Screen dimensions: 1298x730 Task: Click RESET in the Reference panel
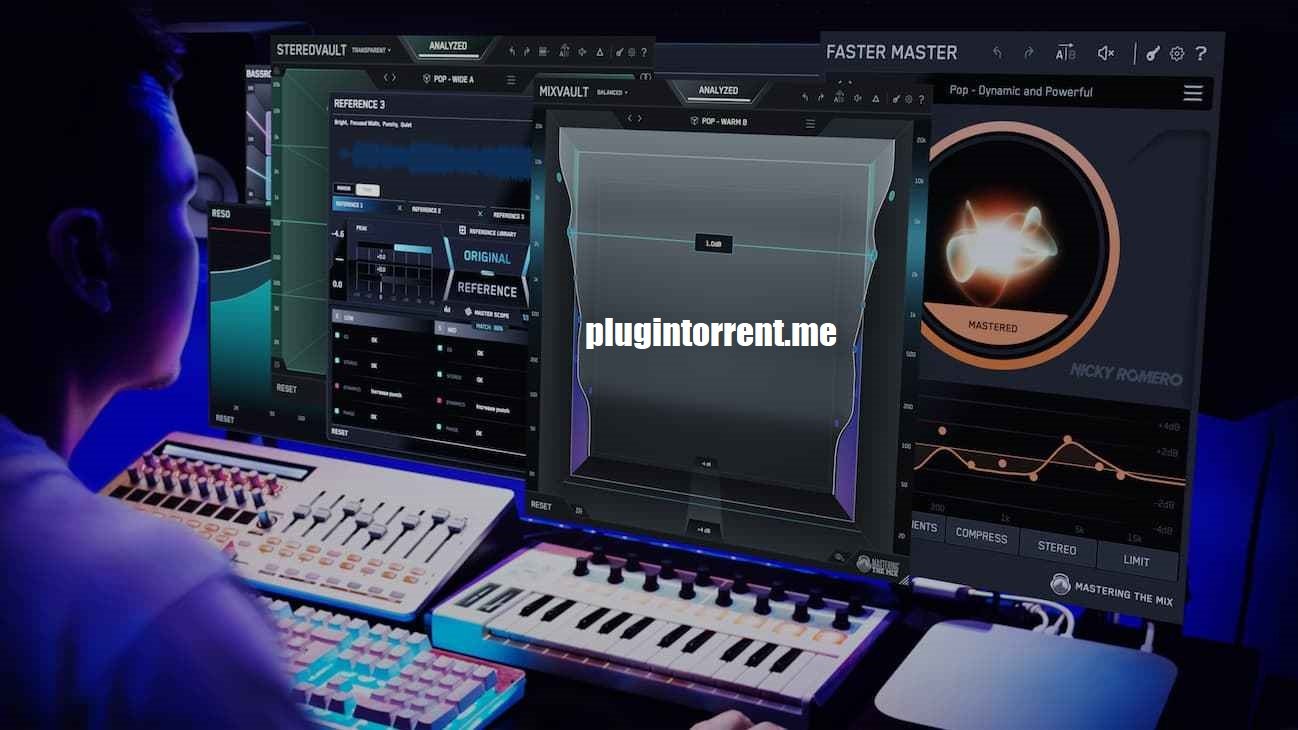[x=340, y=432]
